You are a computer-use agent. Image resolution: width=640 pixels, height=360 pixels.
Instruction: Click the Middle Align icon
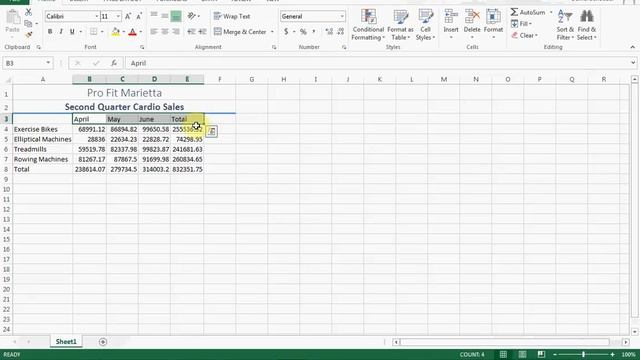pyautogui.click(x=165, y=16)
